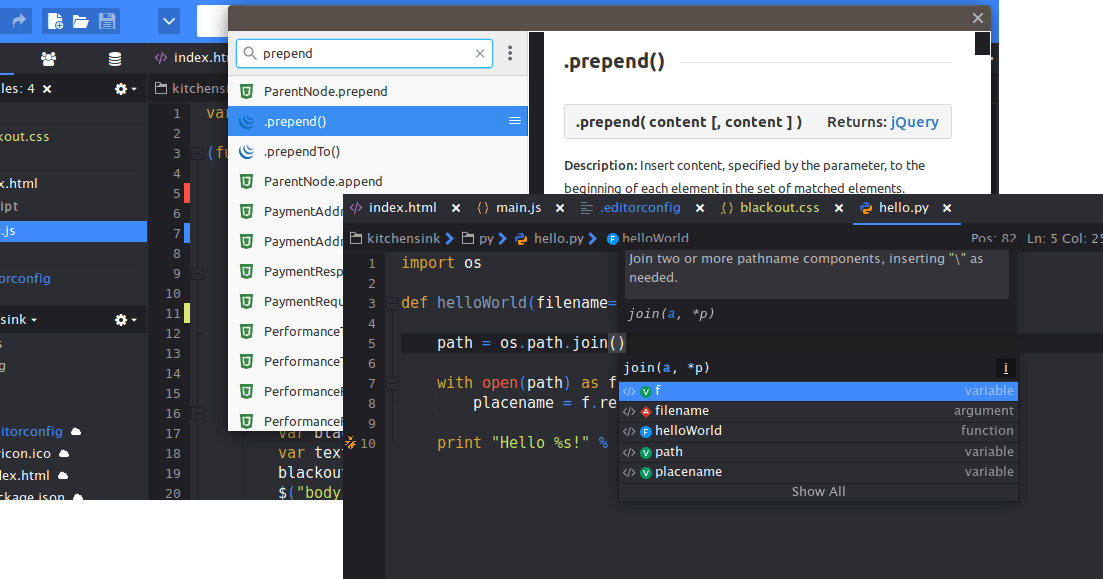1103x579 pixels.
Task: Clear the prepend search with the X icon
Action: click(480, 53)
